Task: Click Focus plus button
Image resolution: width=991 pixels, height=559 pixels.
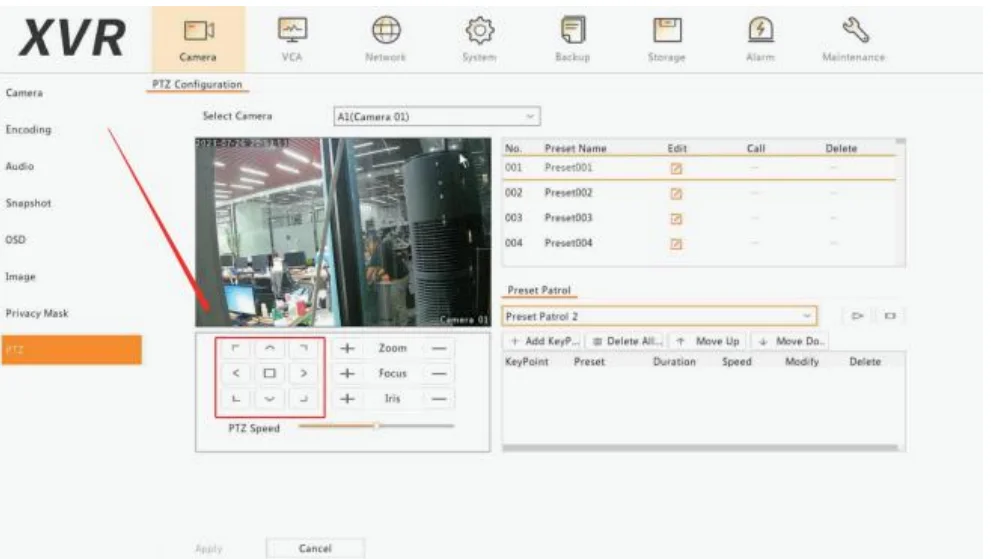Action: coord(347,374)
